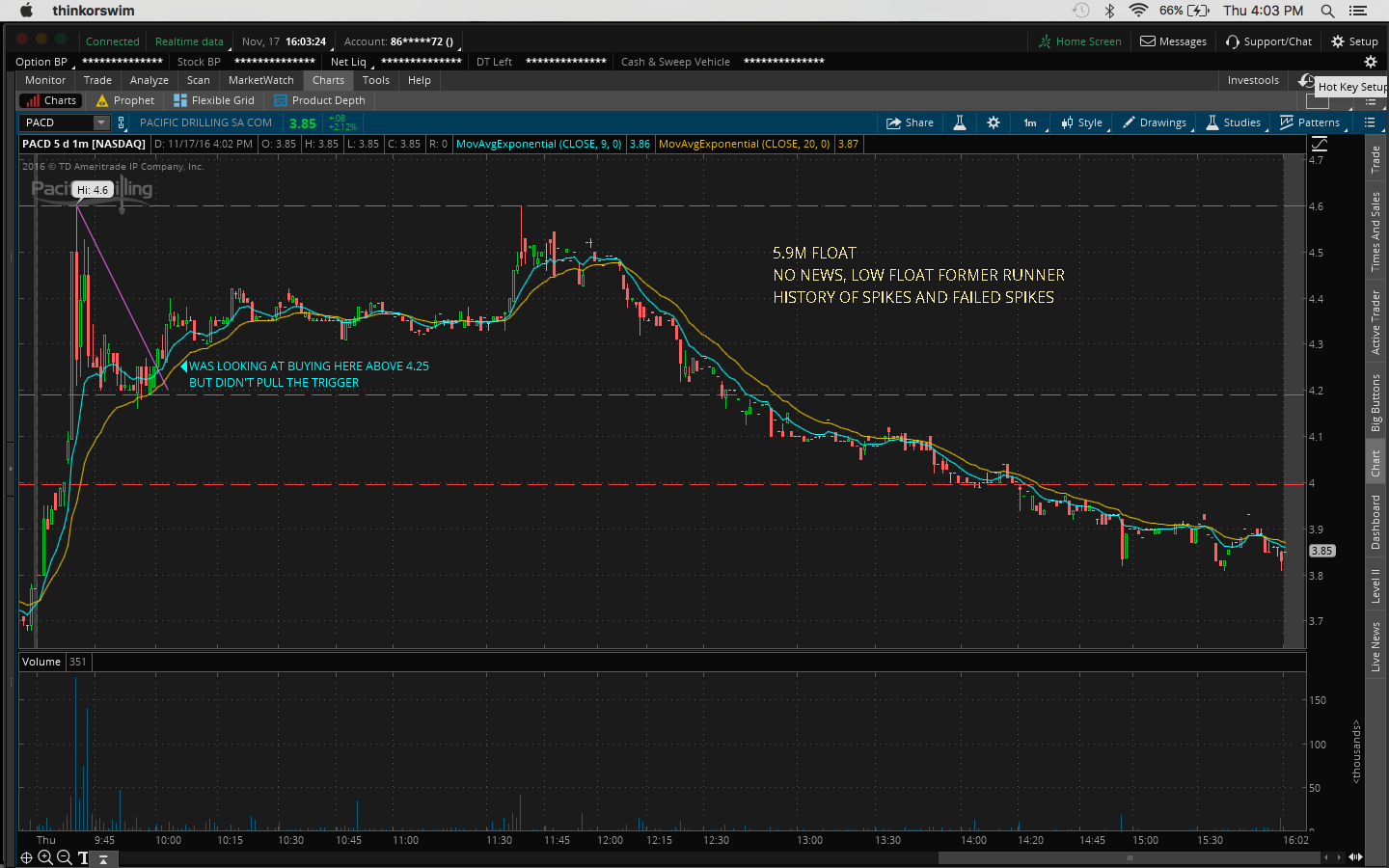The height and width of the screenshot is (868, 1389).
Task: Open Support/Chat link
Action: click(x=1268, y=41)
